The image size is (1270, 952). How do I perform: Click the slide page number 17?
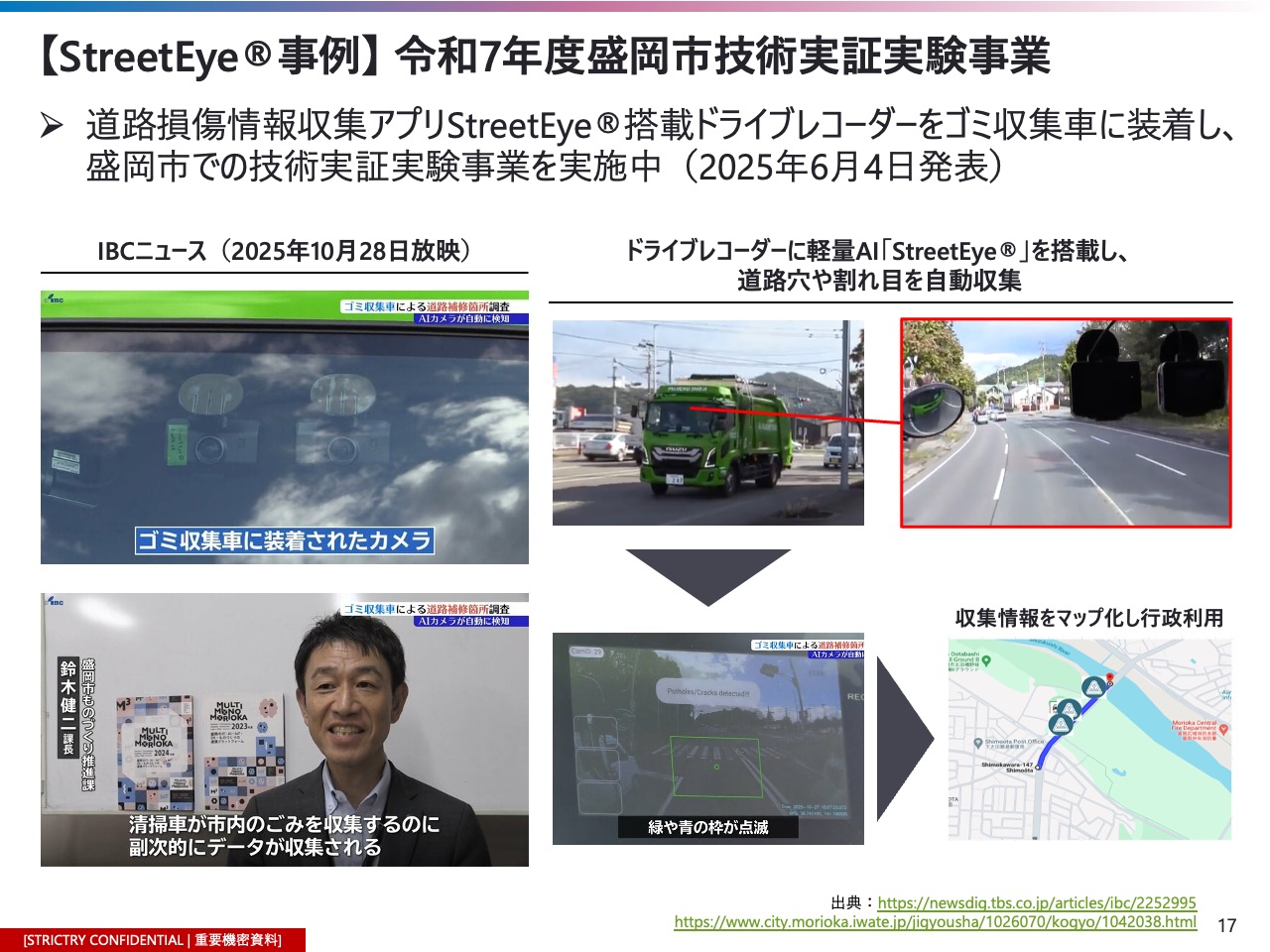1226,925
